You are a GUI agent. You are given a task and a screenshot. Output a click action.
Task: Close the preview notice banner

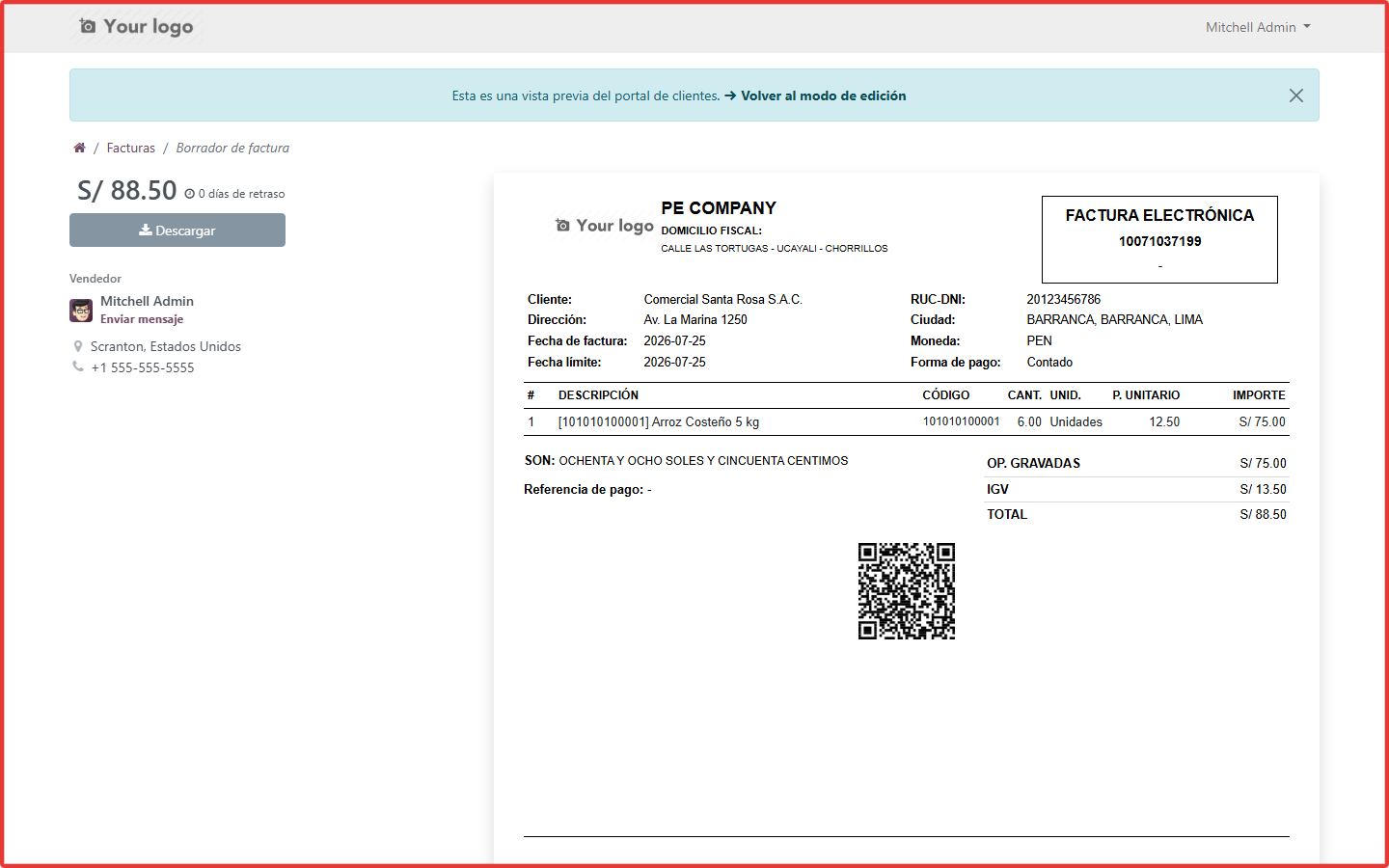click(1296, 95)
